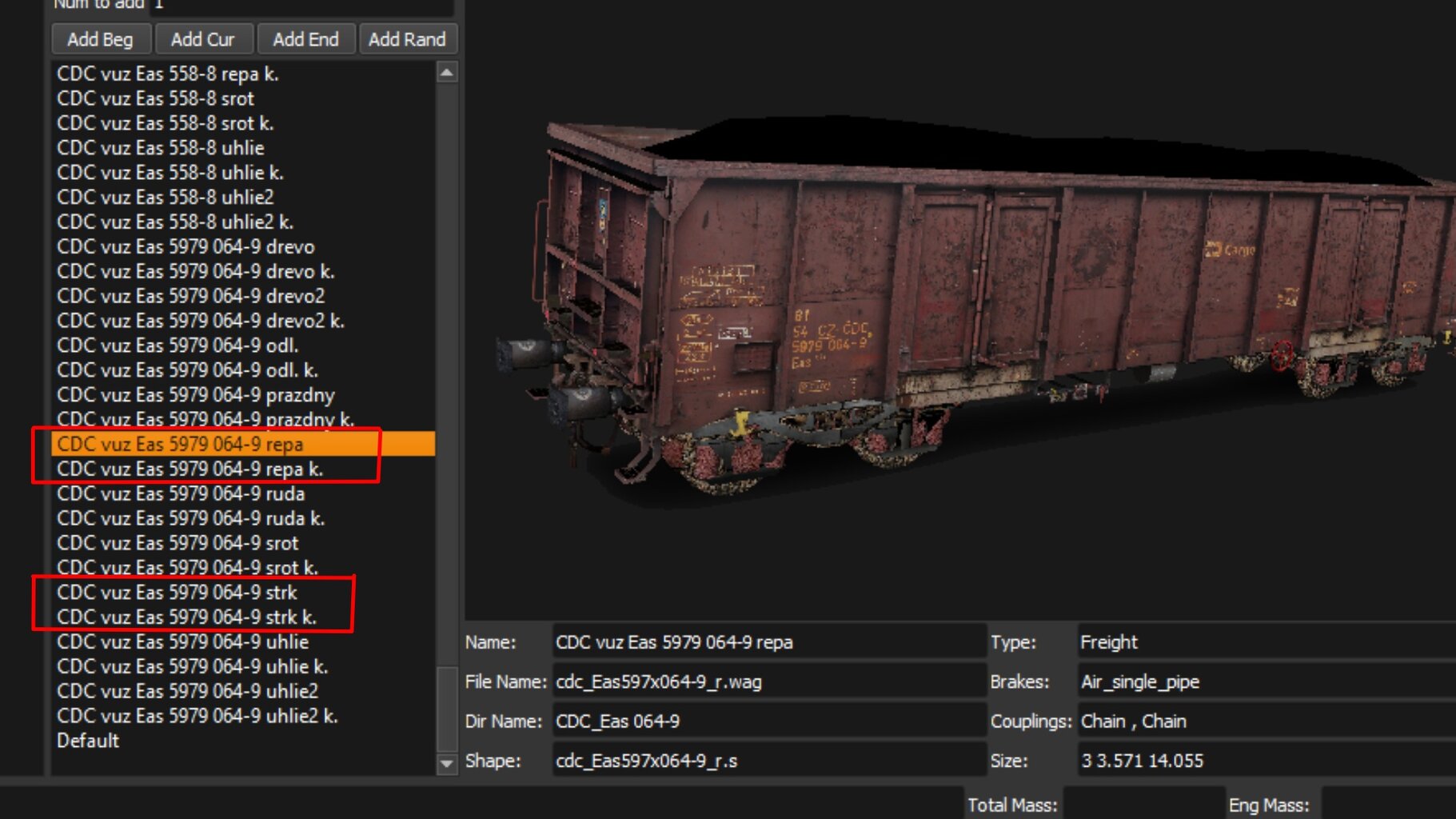Select CDC vuz Eas 5979 064-9 repa k.

189,469
